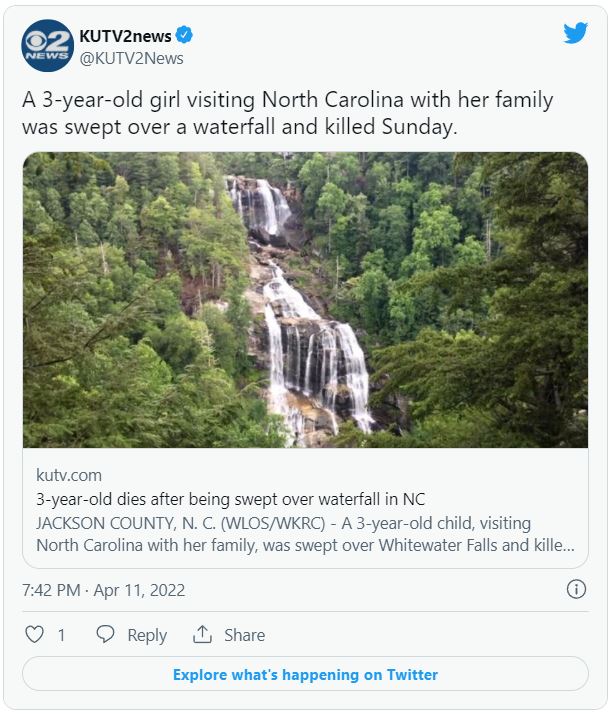Open the waterfall photo thumbnail
Image resolution: width=614 pixels, height=718 pixels.
click(x=305, y=299)
